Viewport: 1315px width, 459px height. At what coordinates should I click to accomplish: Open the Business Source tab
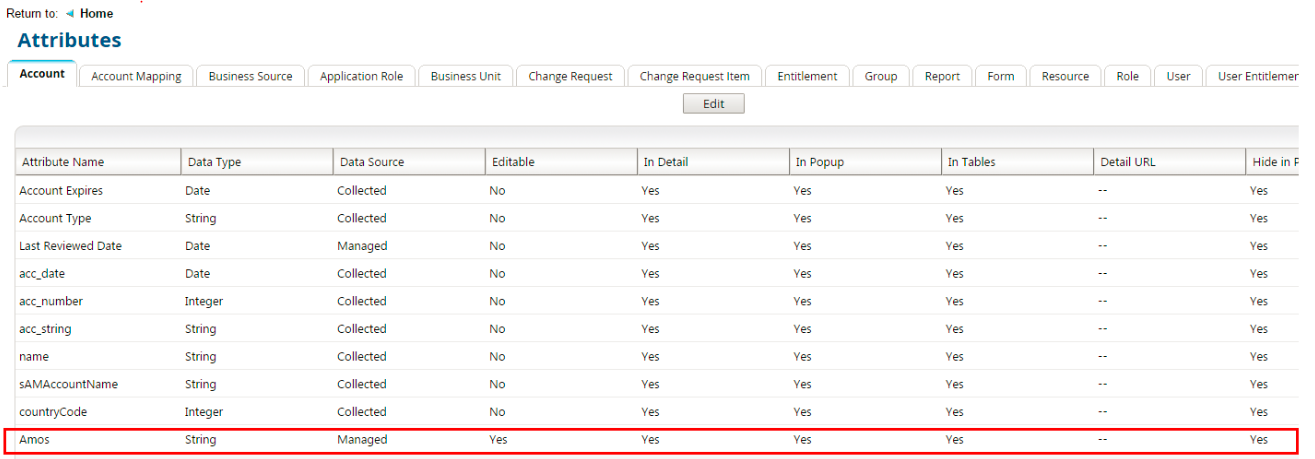click(x=250, y=76)
